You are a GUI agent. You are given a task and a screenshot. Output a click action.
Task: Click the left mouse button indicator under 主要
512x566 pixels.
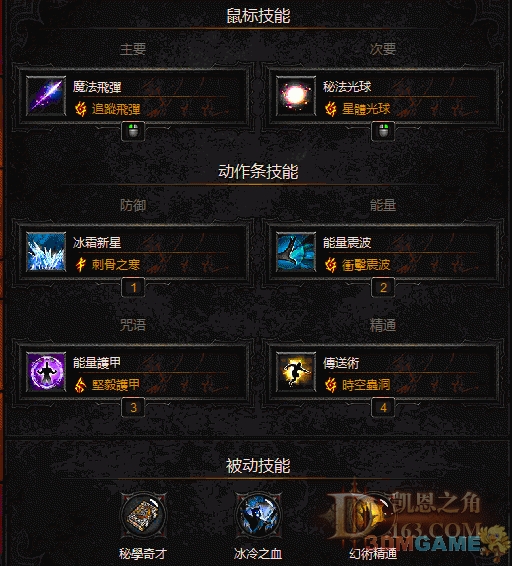pyautogui.click(x=133, y=131)
